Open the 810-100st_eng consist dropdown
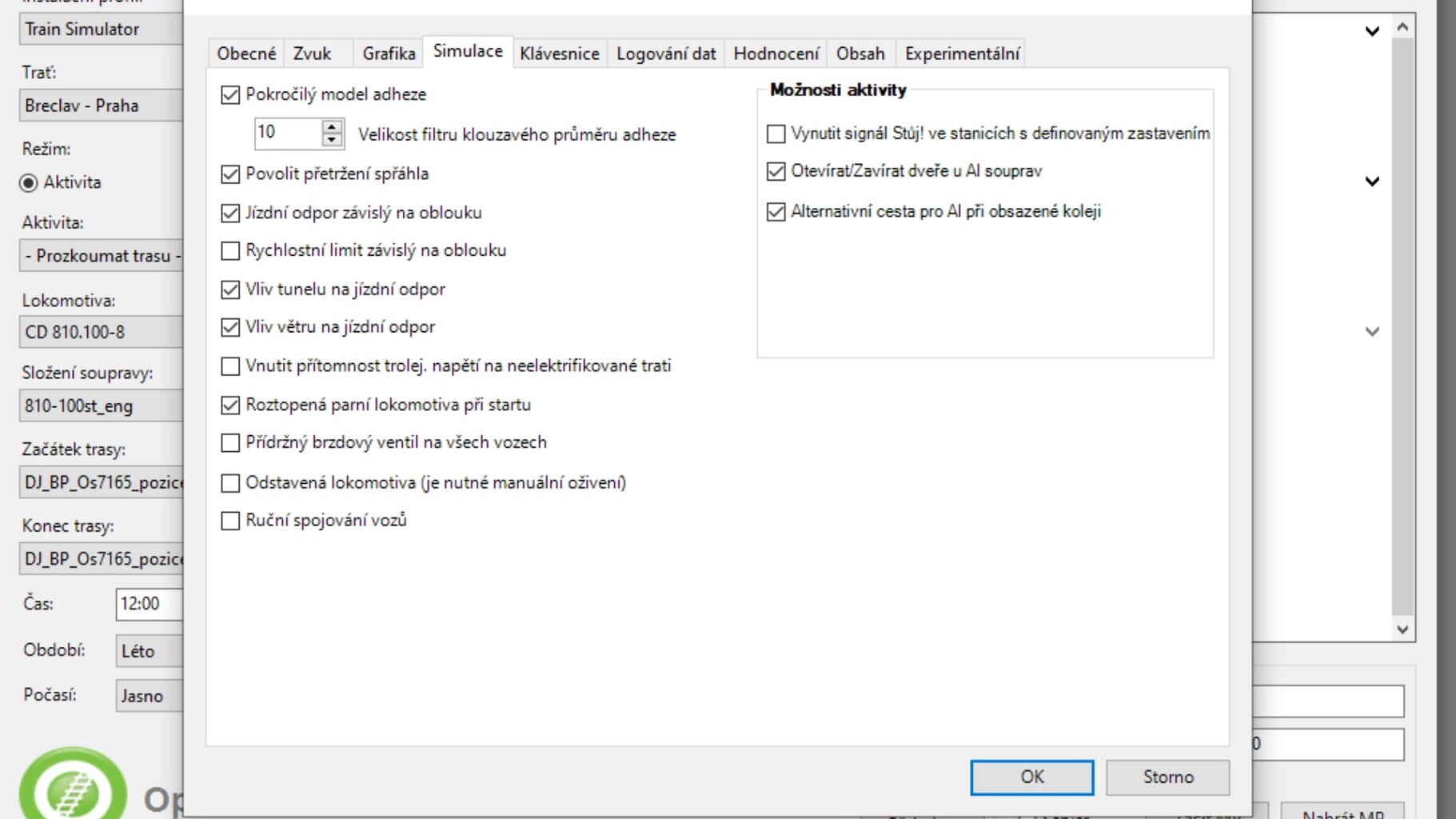The width and height of the screenshot is (1456, 819). [x=102, y=406]
